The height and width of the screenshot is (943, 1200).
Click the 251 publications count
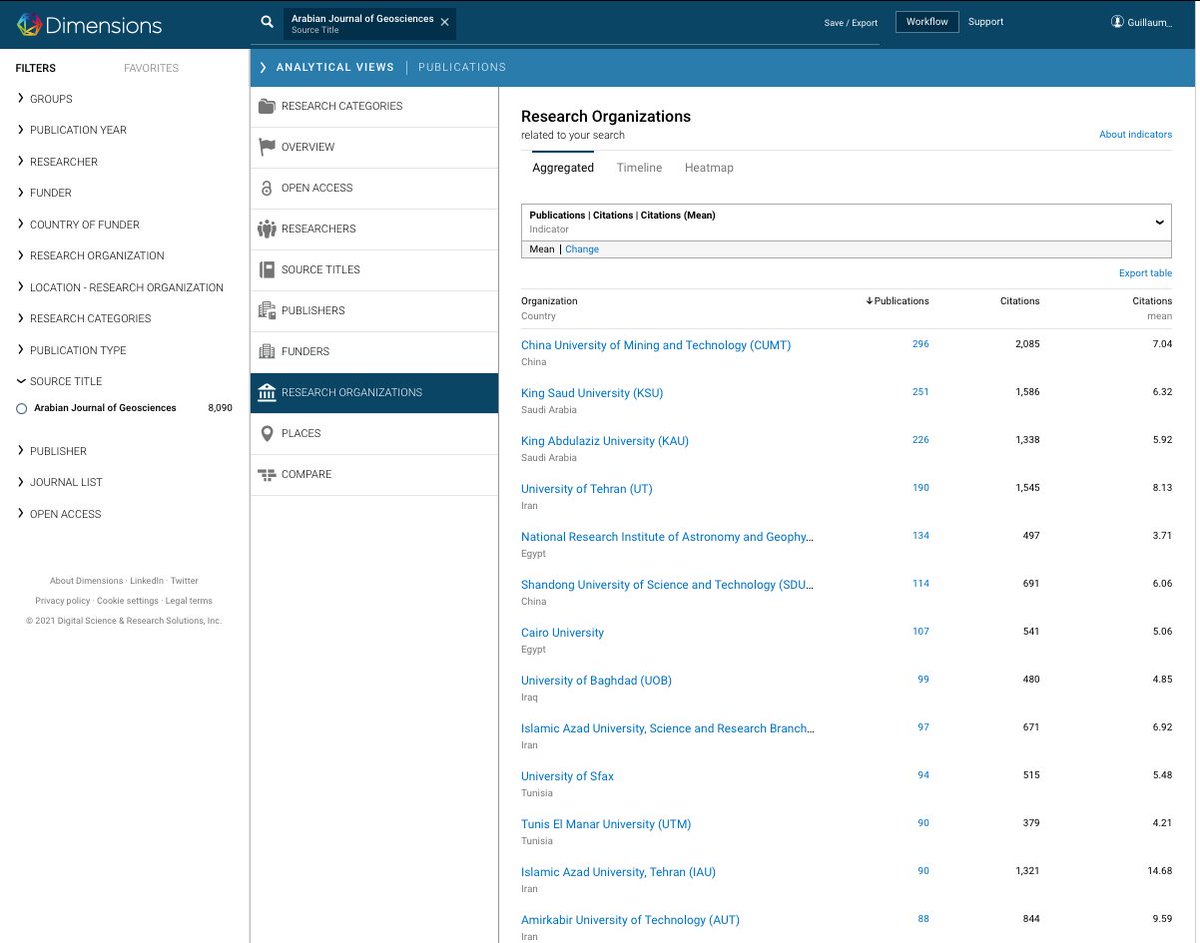click(920, 392)
